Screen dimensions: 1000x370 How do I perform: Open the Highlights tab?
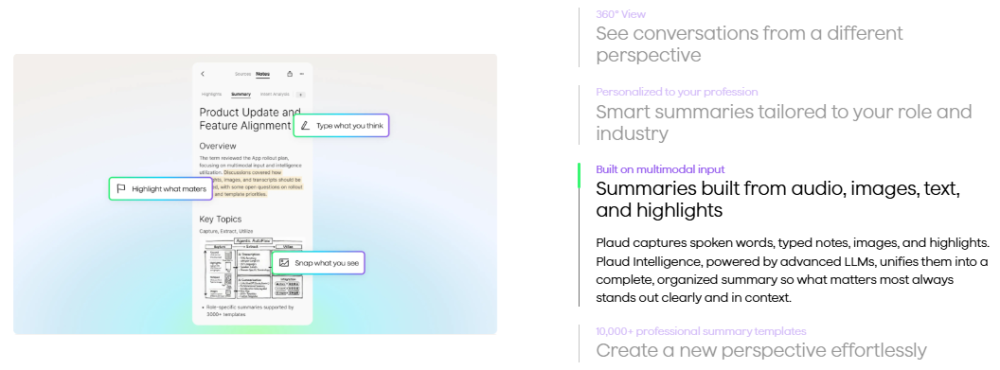click(212, 94)
